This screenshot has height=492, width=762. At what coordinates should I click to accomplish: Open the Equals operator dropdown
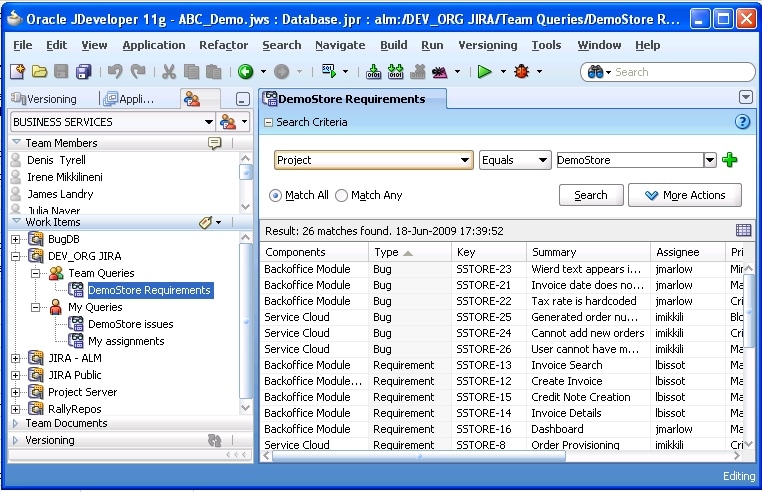click(x=544, y=160)
